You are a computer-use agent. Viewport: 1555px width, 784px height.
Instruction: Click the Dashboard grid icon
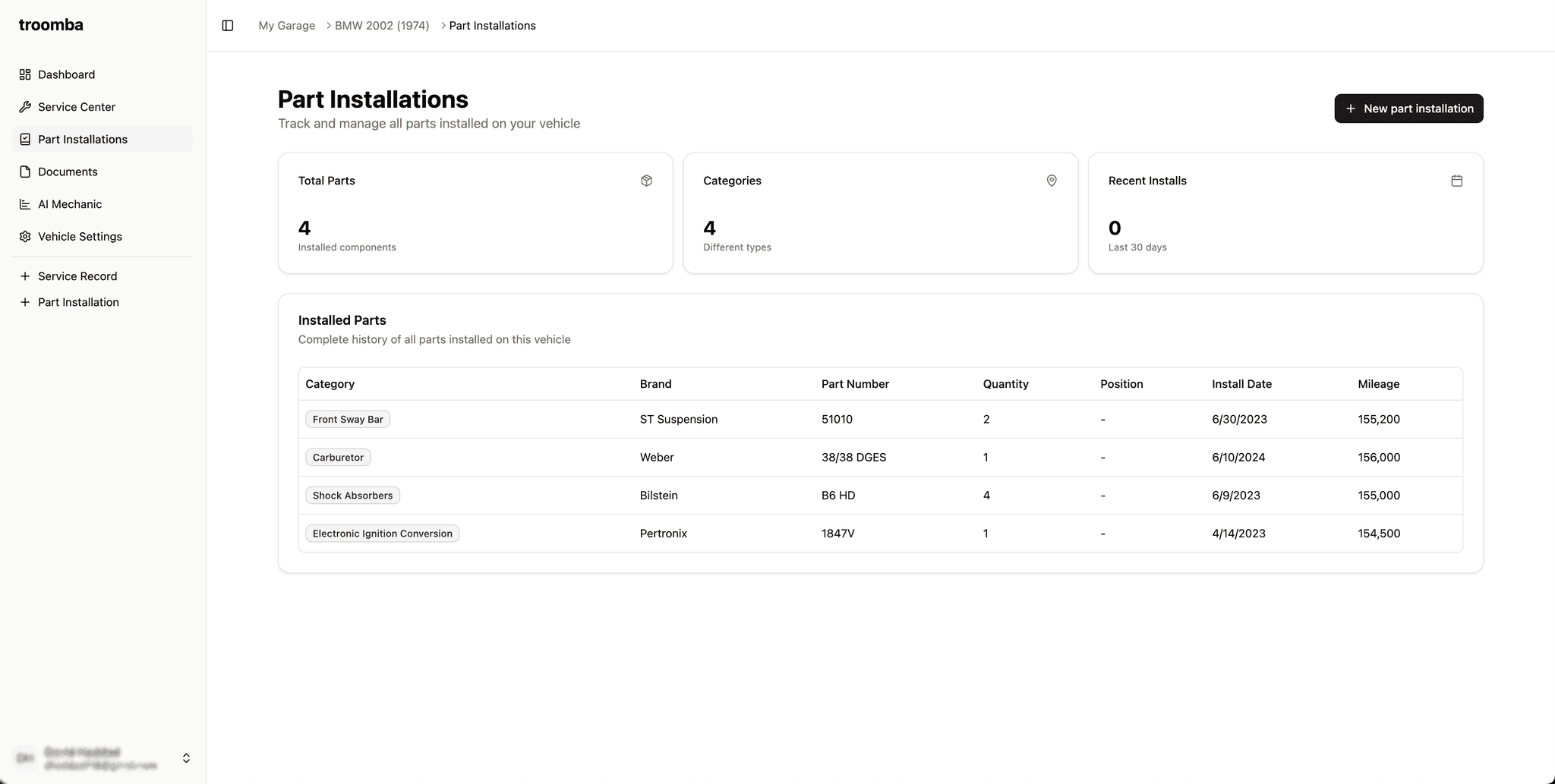pyautogui.click(x=25, y=74)
